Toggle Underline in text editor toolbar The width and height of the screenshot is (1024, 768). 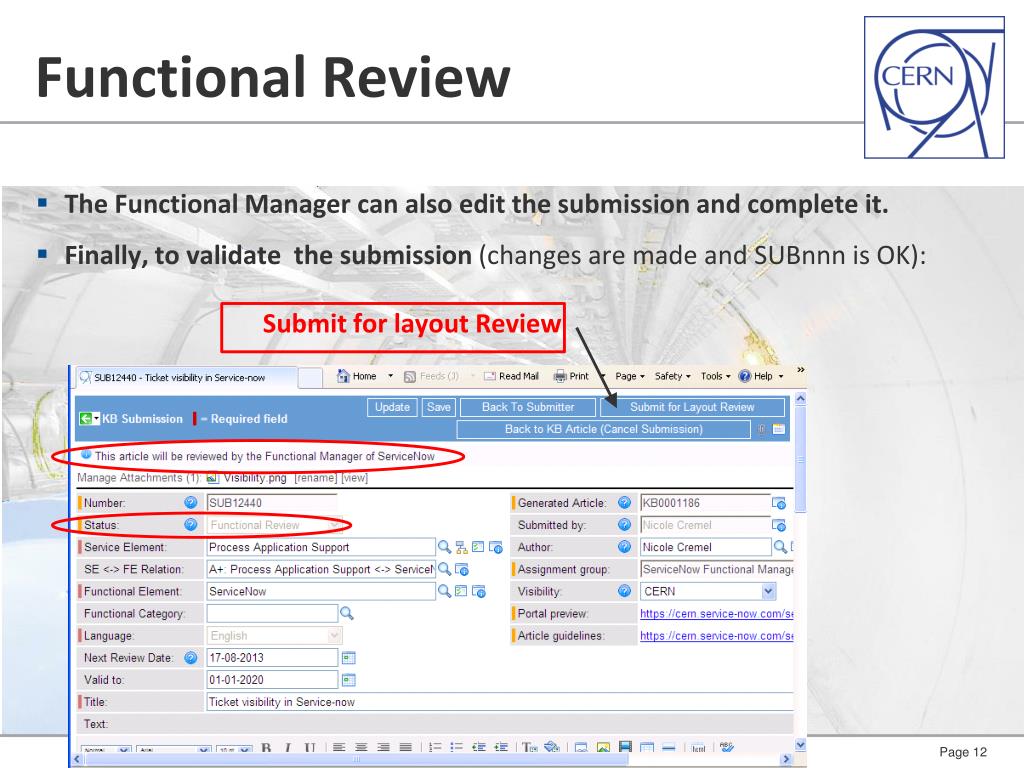(x=310, y=748)
